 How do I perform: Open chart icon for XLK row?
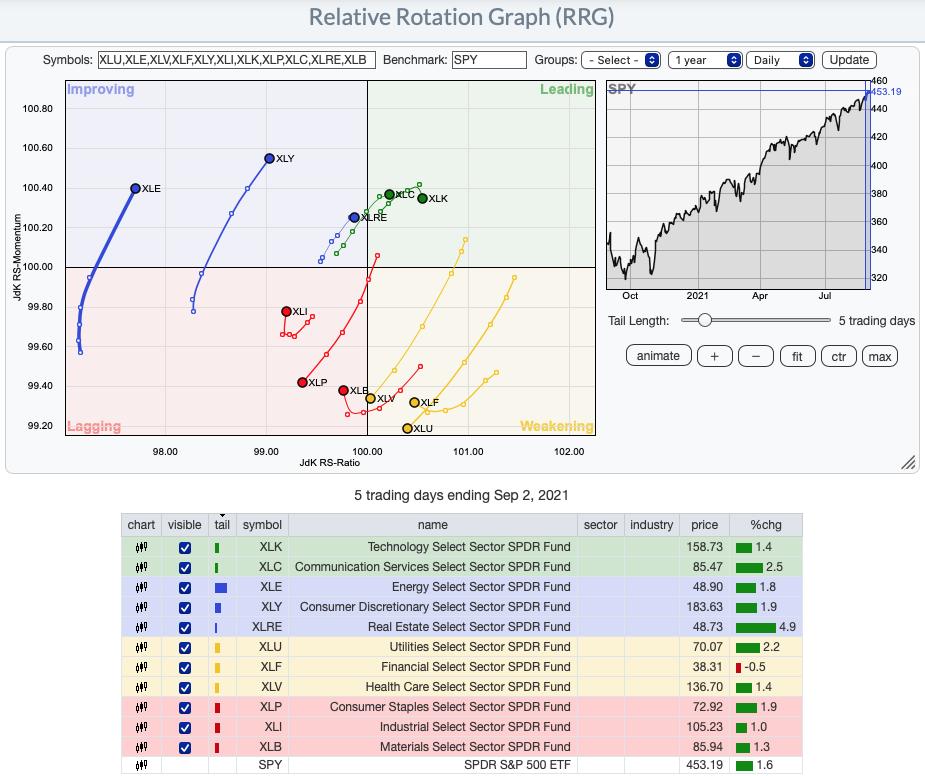[x=141, y=547]
